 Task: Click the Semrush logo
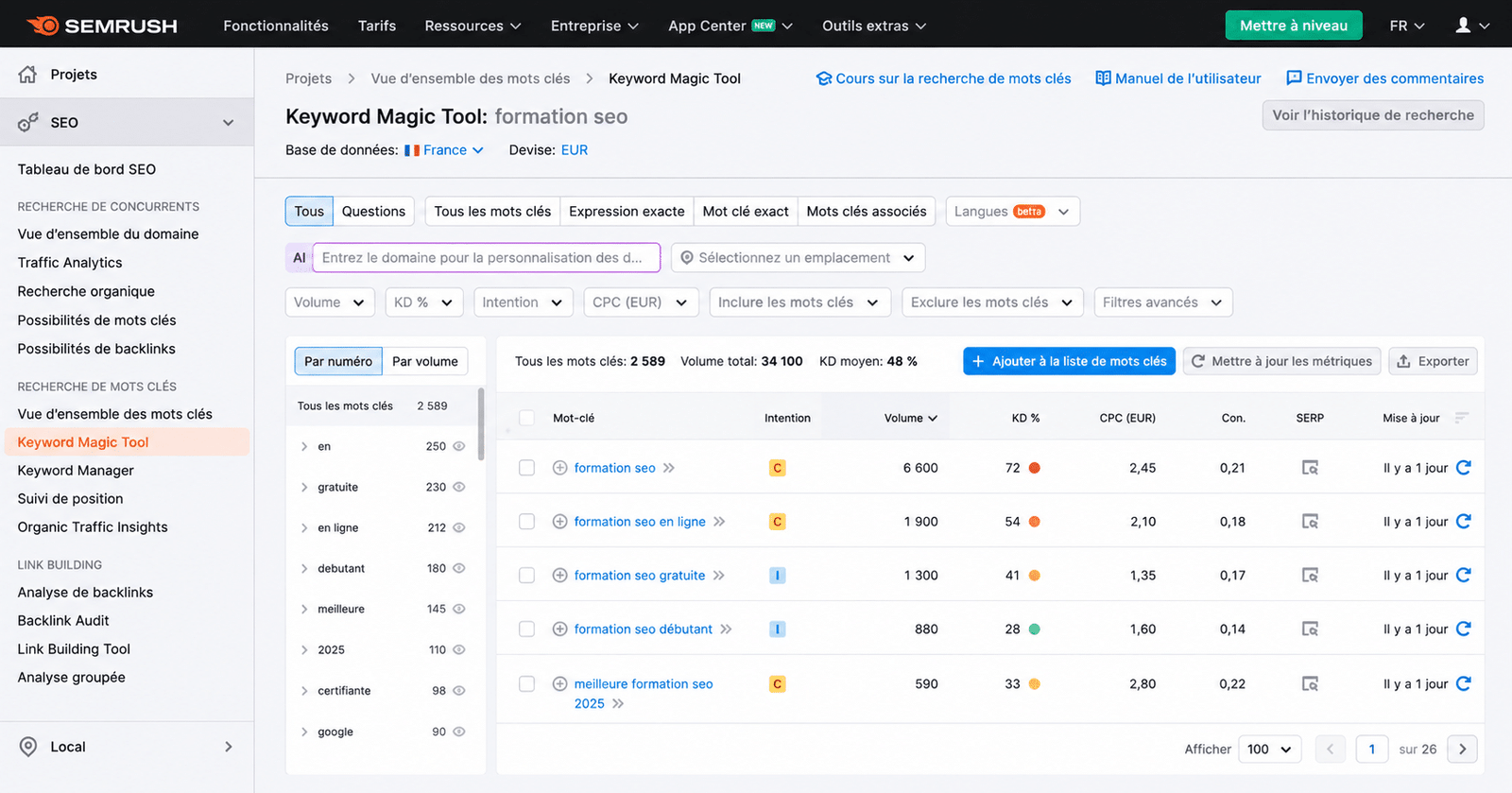(102, 26)
